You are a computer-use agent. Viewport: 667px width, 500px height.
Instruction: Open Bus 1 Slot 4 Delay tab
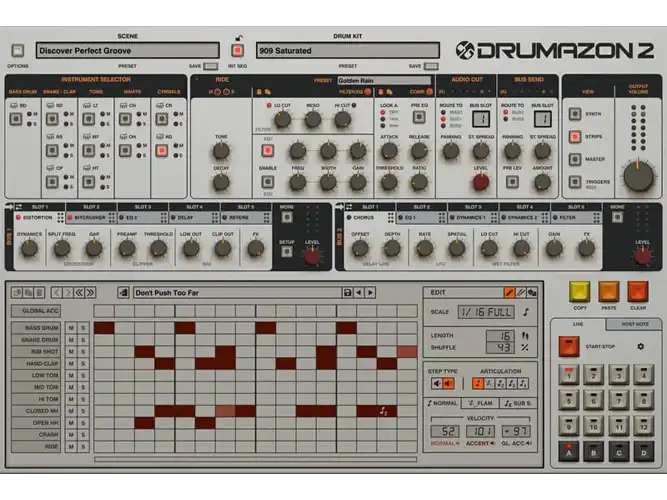(x=194, y=217)
